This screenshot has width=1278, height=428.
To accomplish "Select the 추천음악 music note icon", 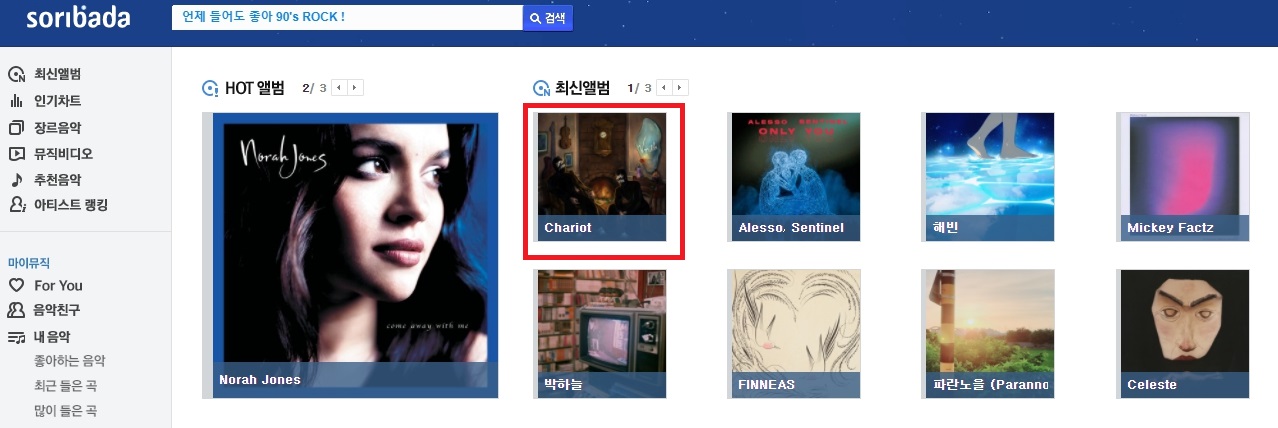I will [x=16, y=180].
